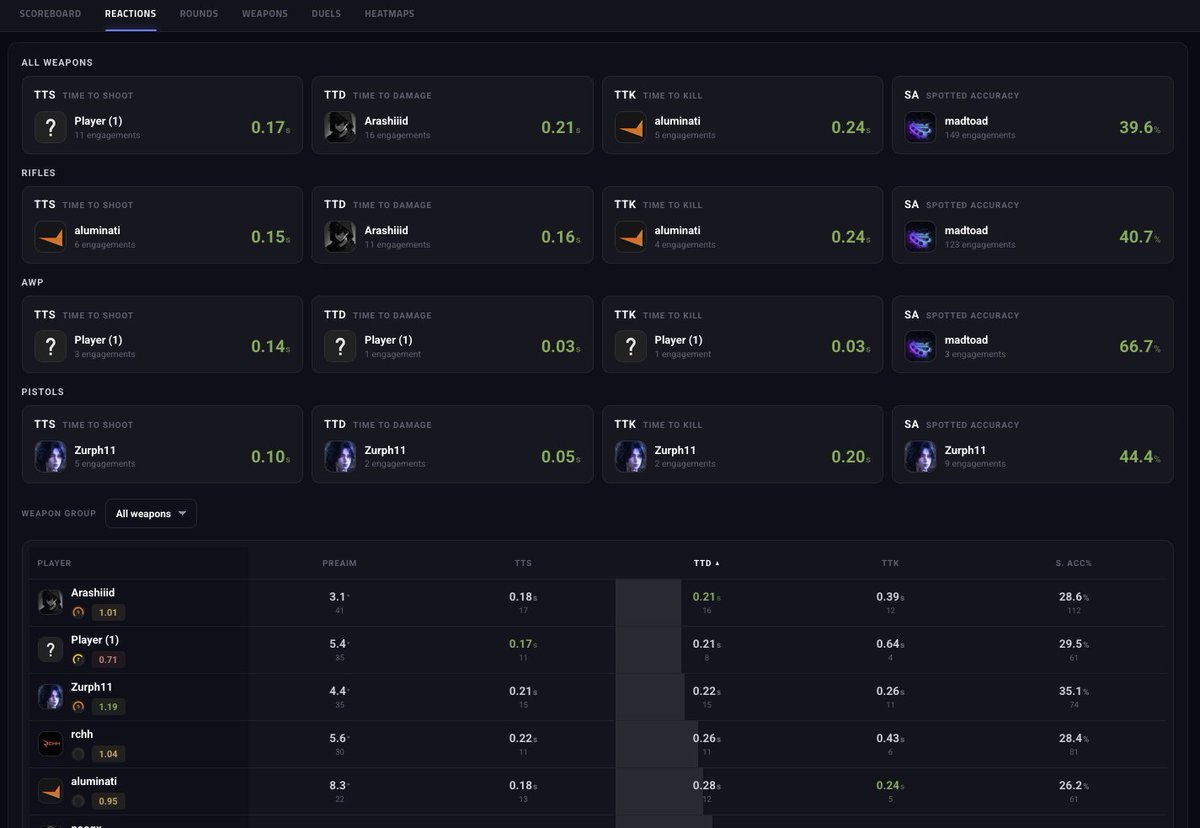Click rchh's 0.43s TTK cell
Viewport: 1200px width, 828px height.
(890, 738)
